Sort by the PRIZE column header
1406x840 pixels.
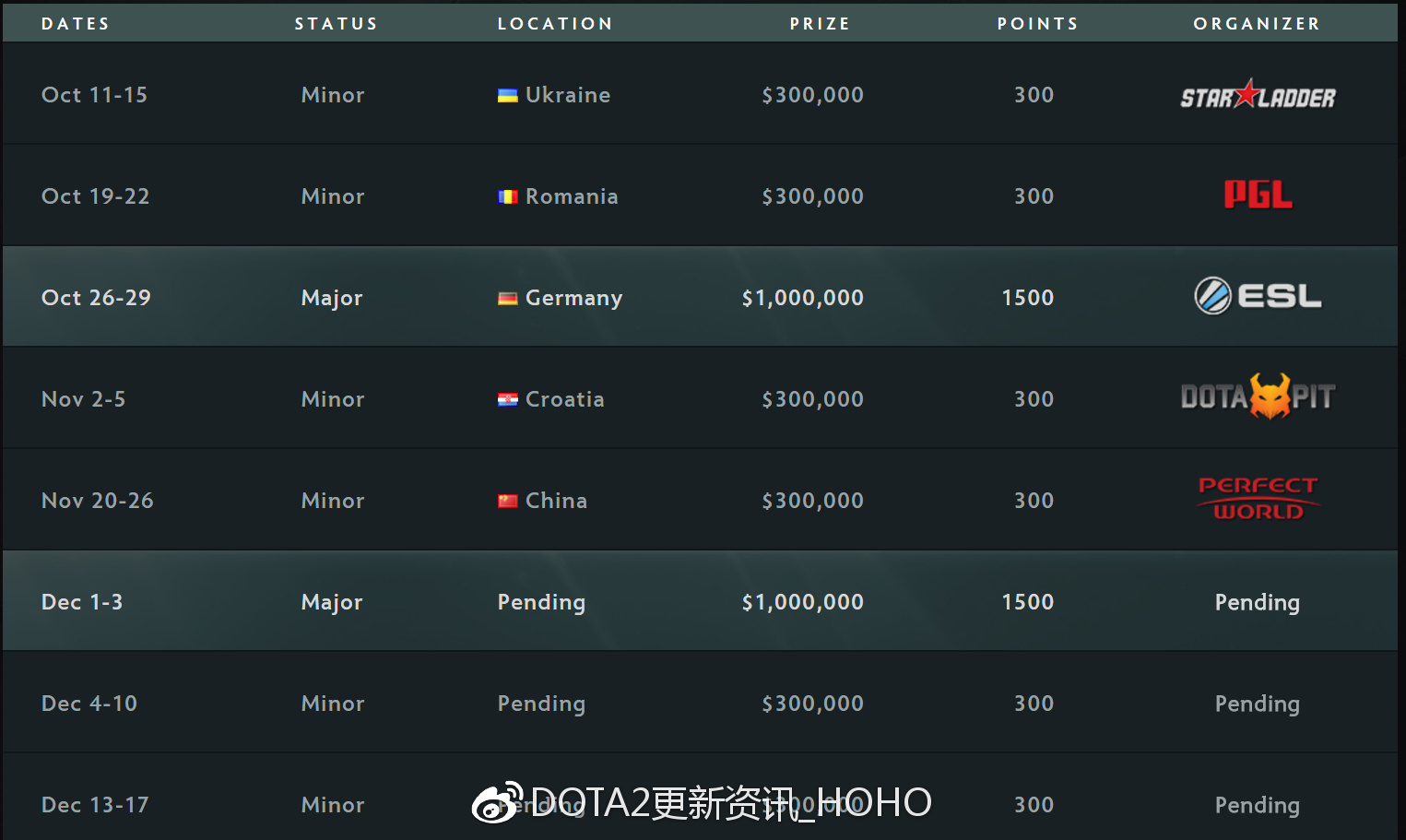[x=820, y=24]
